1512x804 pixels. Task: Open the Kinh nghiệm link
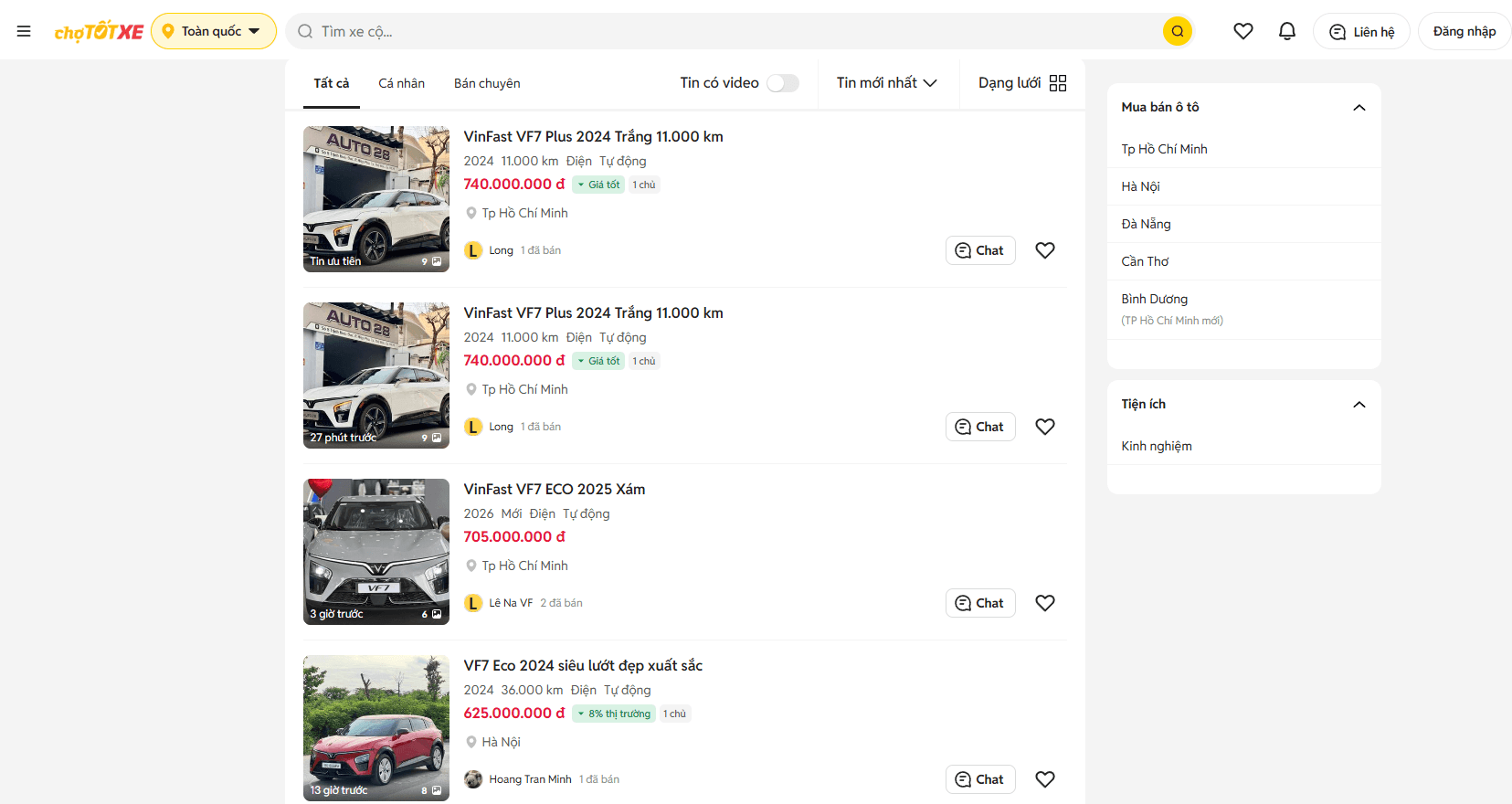[1157, 446]
